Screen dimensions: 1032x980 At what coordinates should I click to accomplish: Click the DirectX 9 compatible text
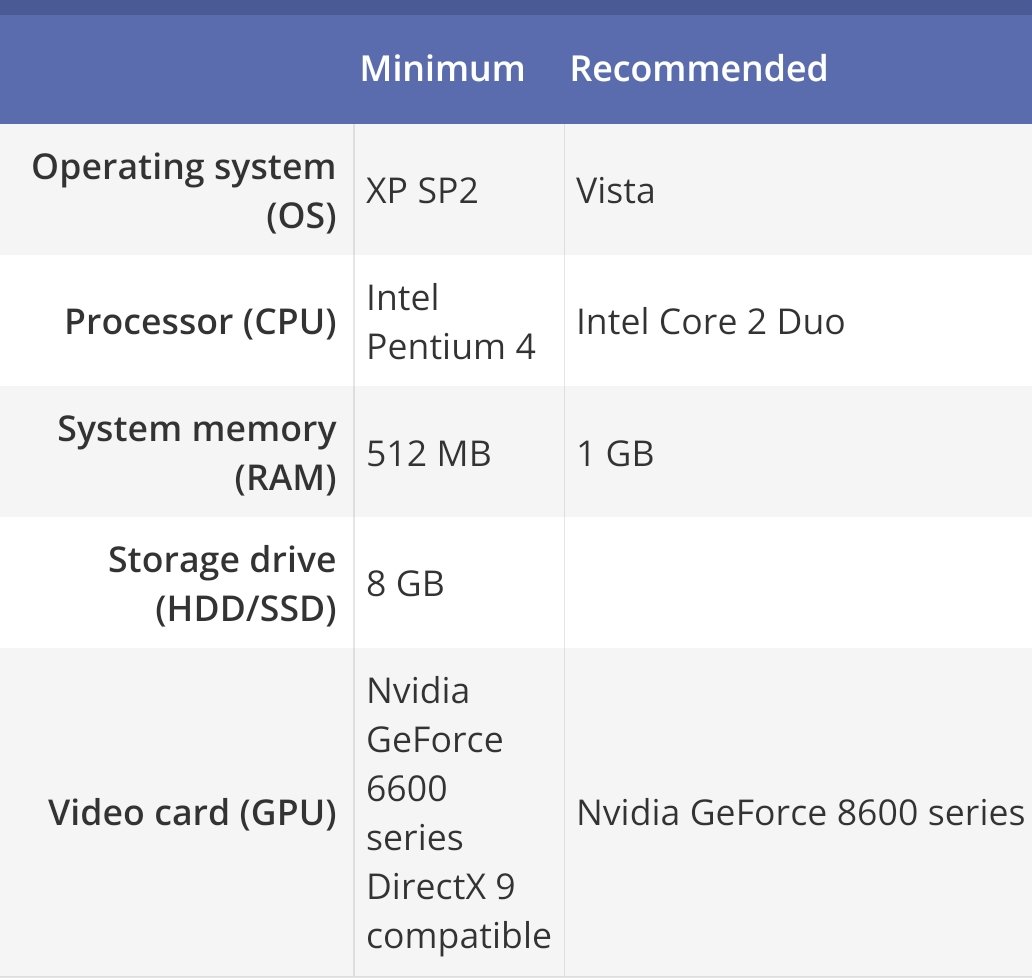(x=459, y=911)
